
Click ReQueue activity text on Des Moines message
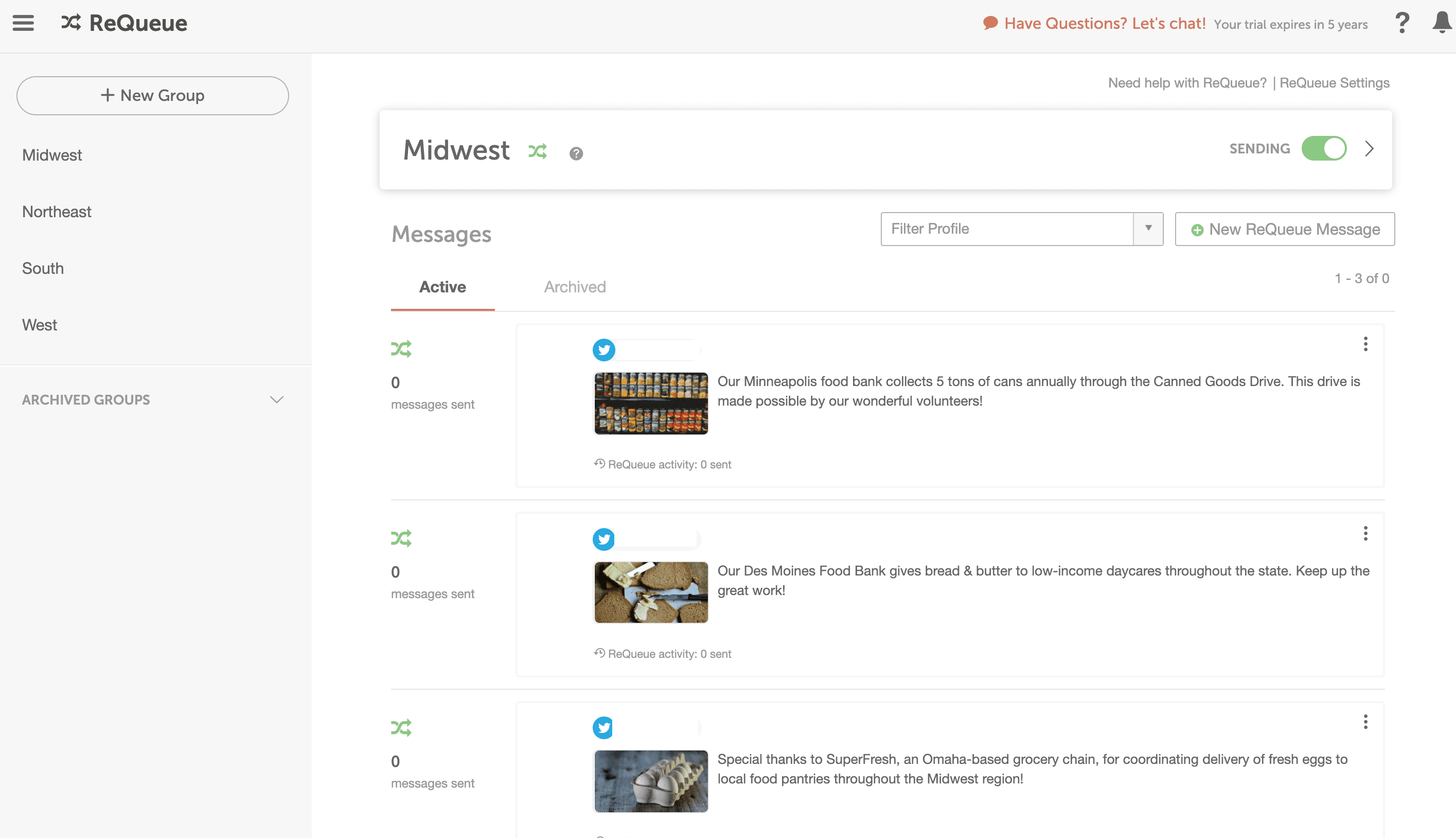click(670, 654)
